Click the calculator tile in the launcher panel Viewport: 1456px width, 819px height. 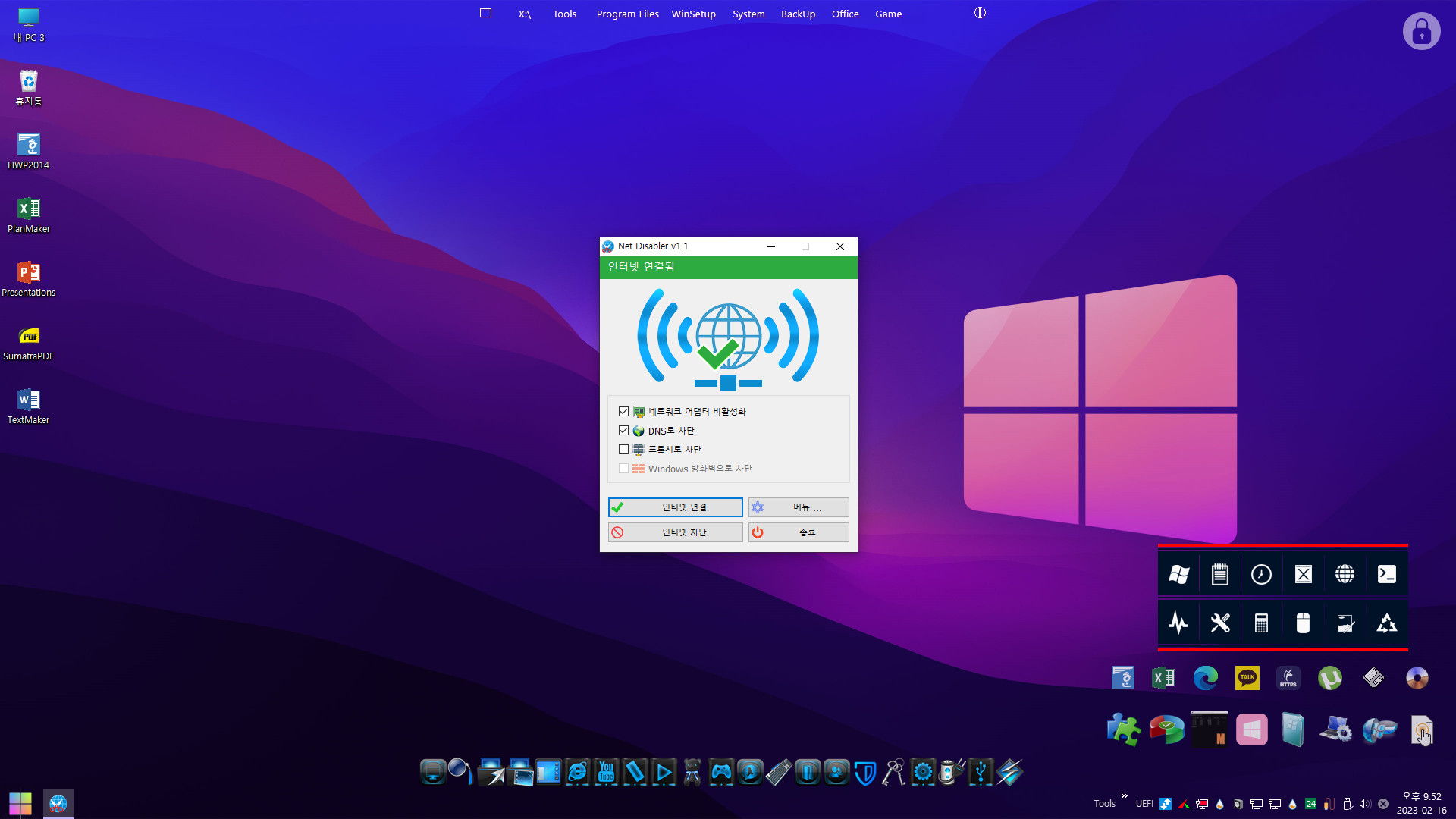[1261, 623]
